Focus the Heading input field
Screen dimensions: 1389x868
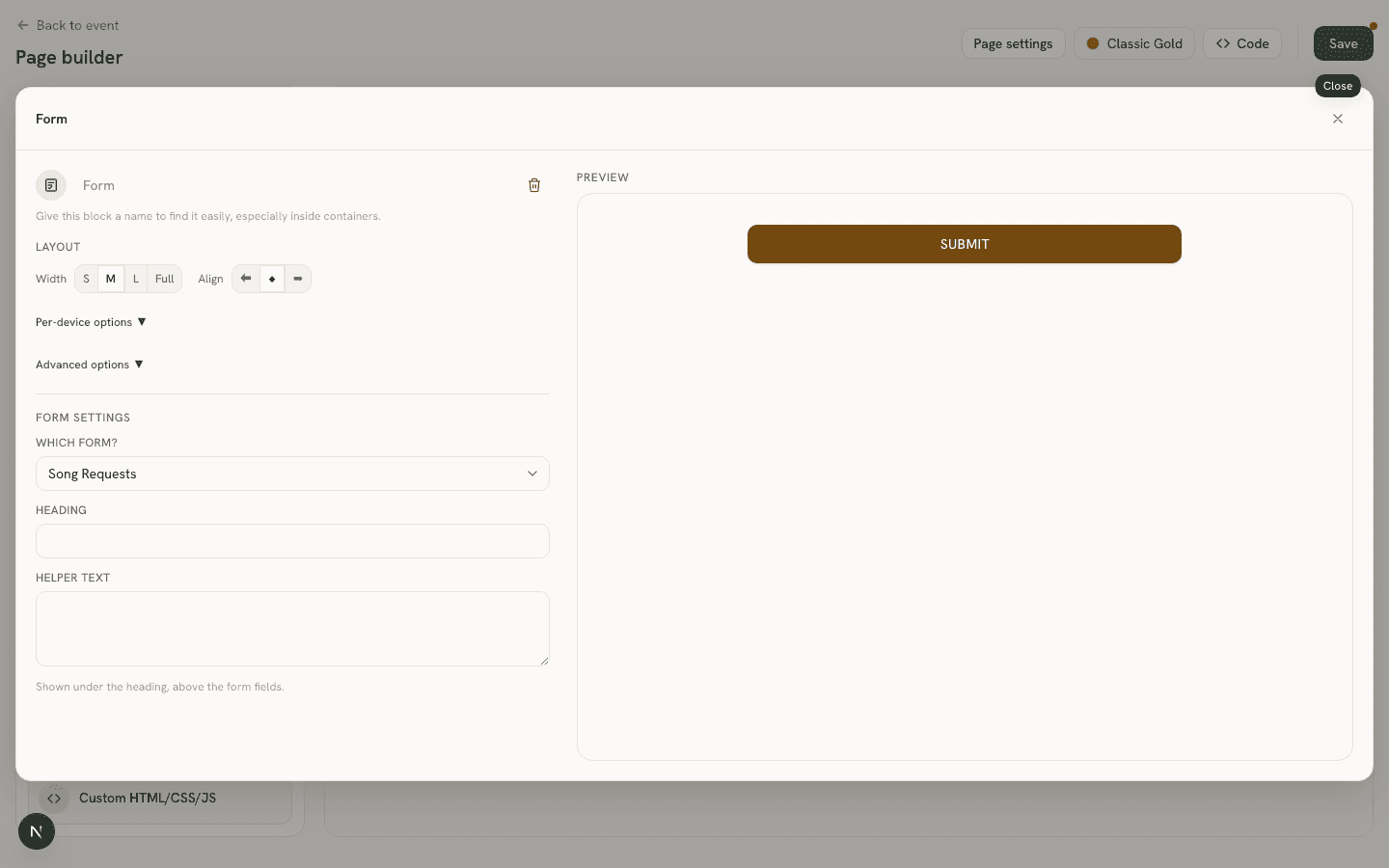coord(292,541)
